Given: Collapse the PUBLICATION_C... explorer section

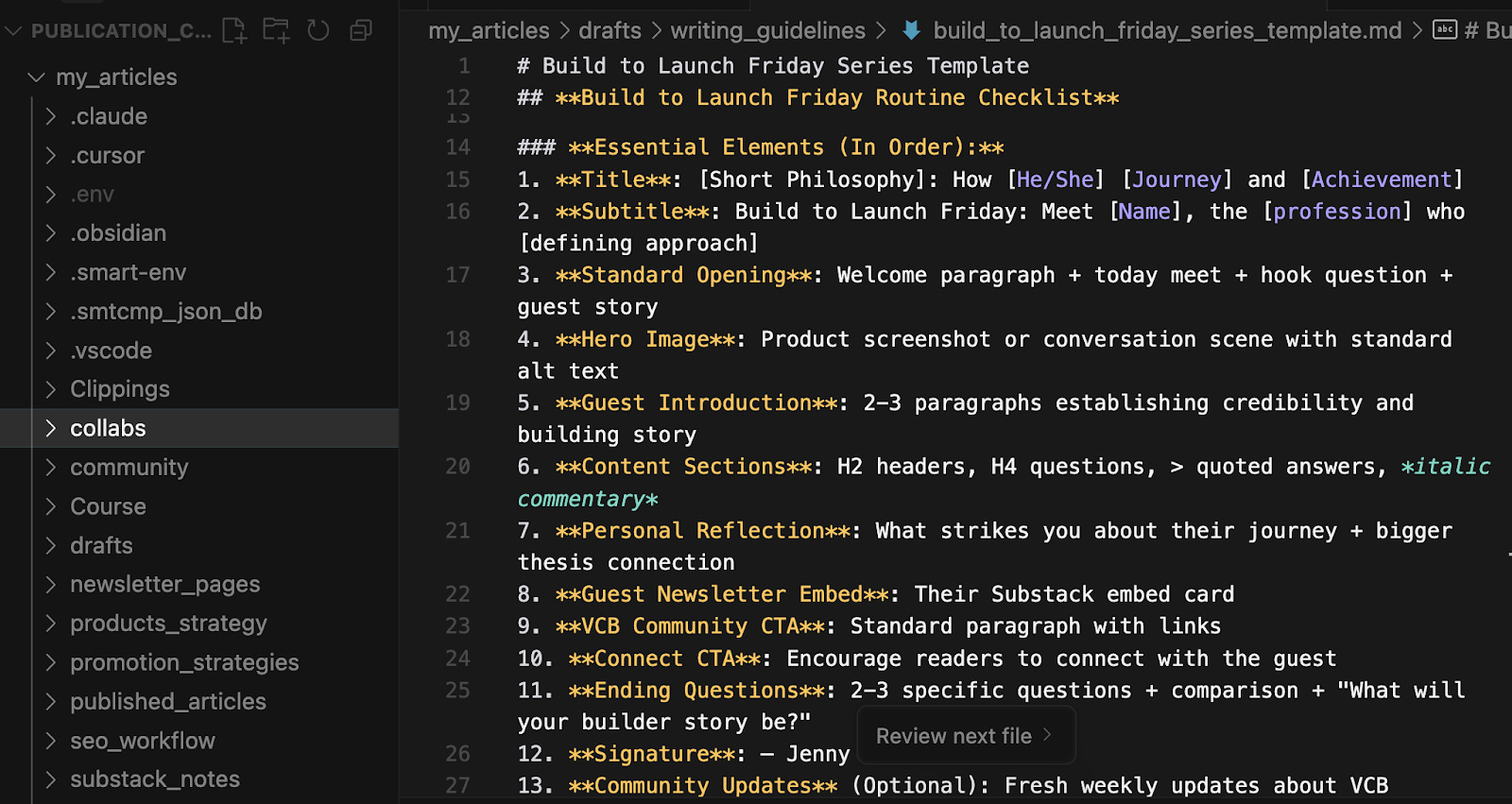Looking at the screenshot, I should click(13, 31).
